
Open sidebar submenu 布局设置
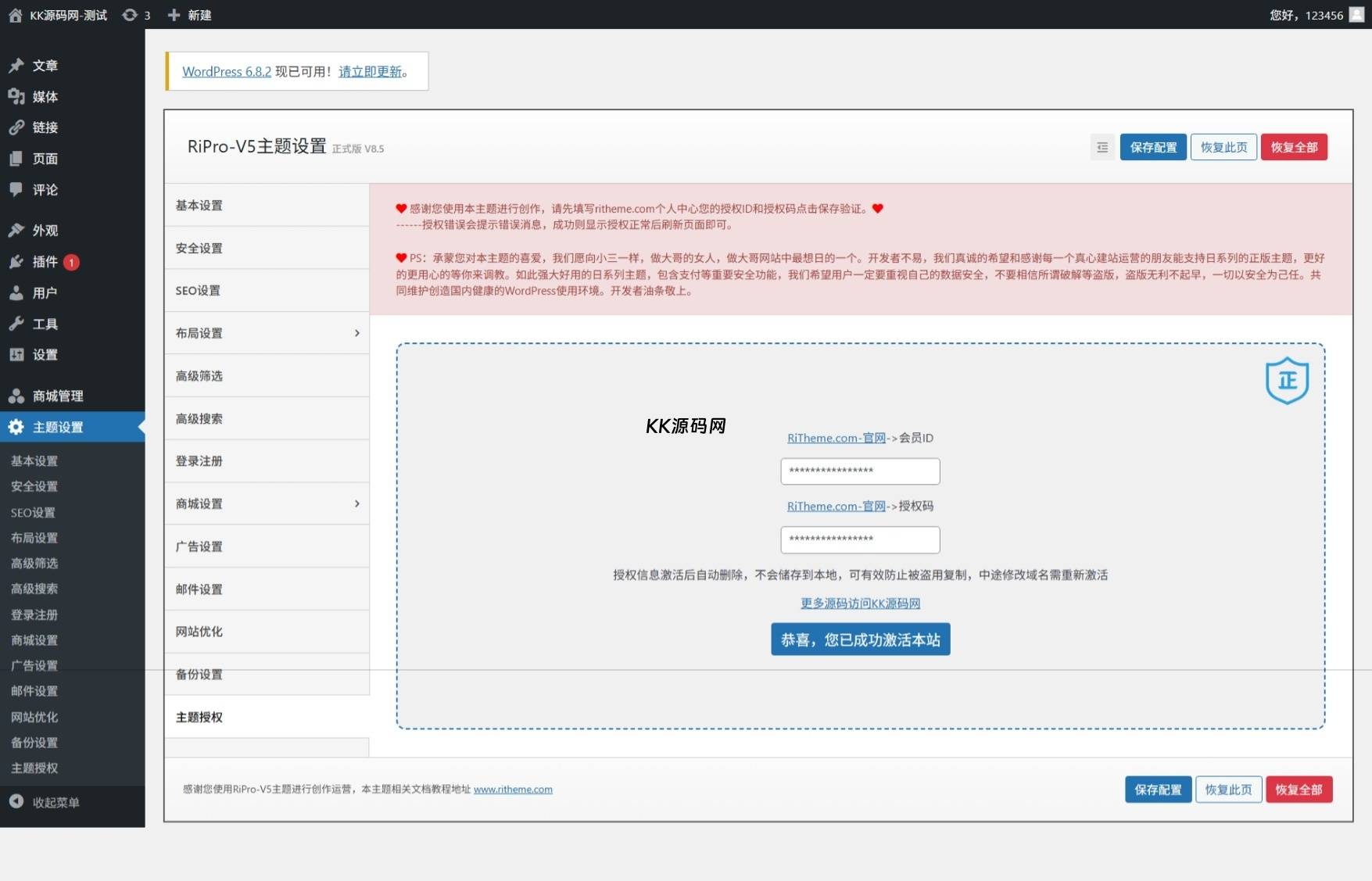34,538
